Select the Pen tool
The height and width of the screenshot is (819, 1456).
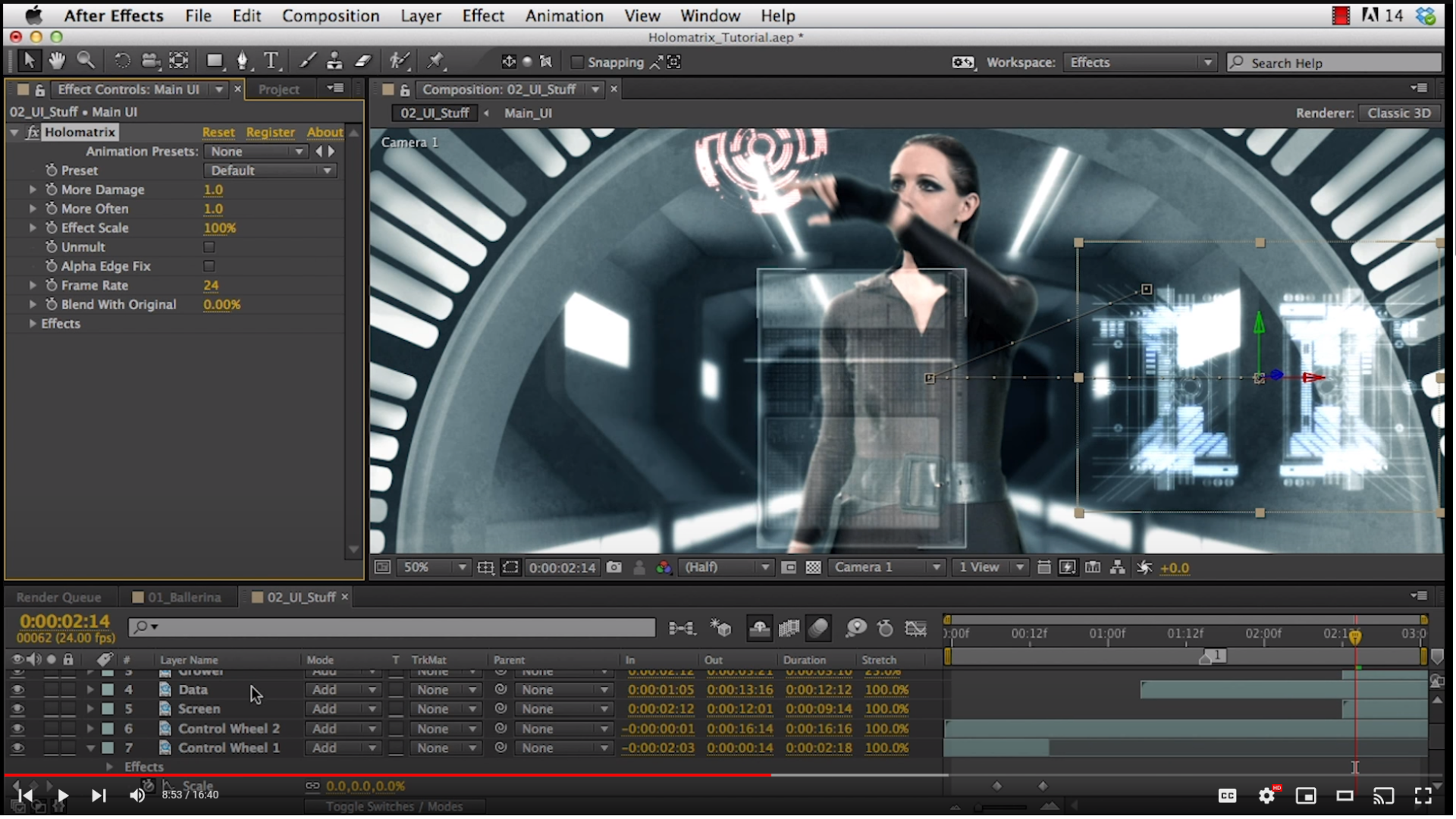click(243, 61)
